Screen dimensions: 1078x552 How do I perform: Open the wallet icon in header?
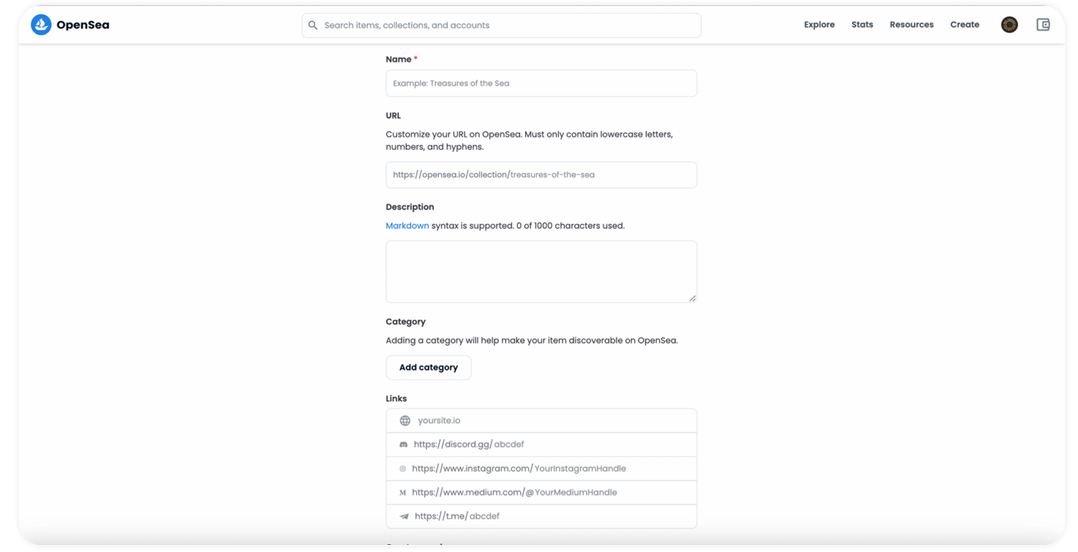pos(1043,25)
